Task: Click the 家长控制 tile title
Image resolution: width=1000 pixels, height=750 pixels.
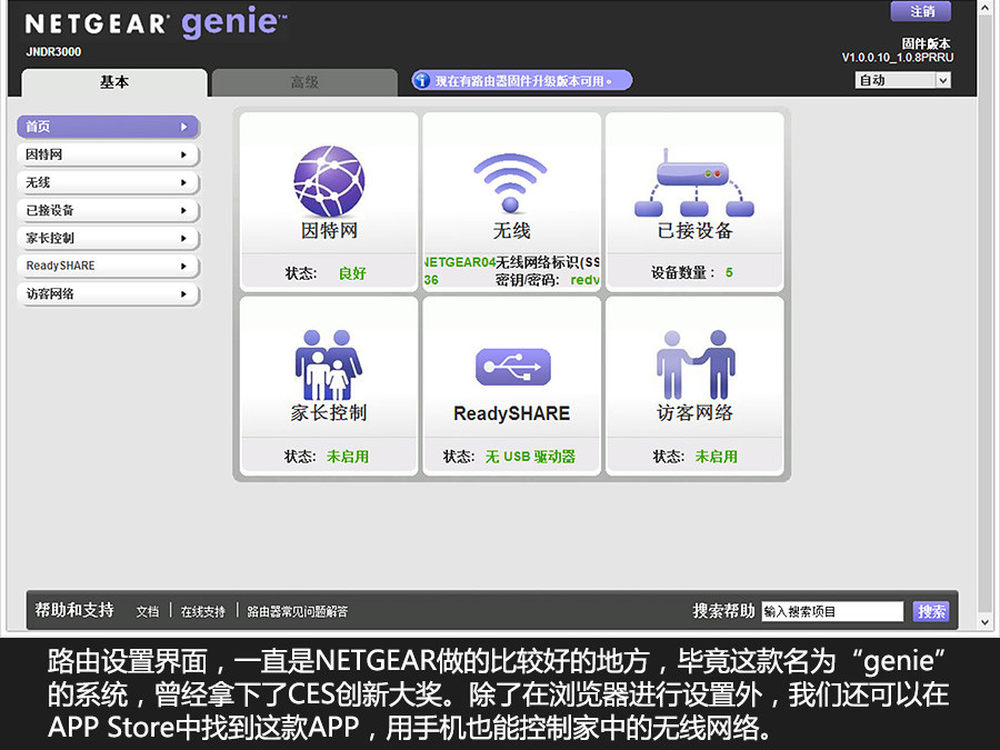Action: (329, 413)
